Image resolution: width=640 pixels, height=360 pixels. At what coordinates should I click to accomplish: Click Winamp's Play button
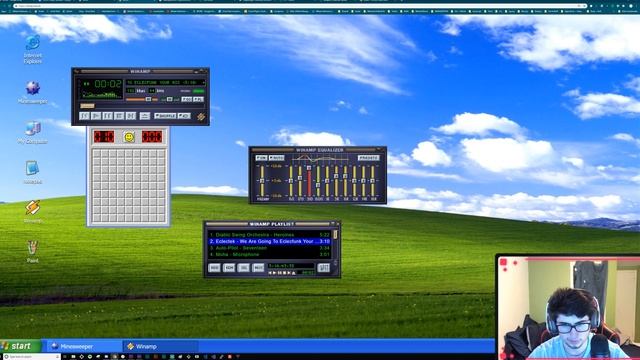coord(96,116)
